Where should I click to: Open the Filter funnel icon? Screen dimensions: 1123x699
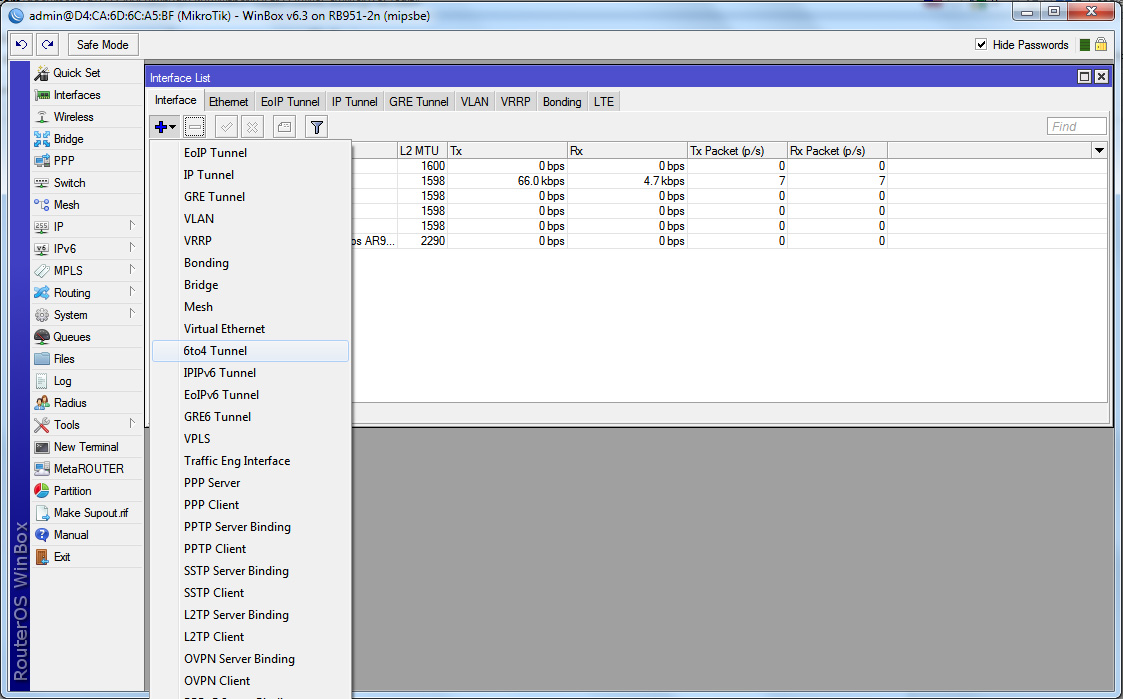(x=316, y=127)
